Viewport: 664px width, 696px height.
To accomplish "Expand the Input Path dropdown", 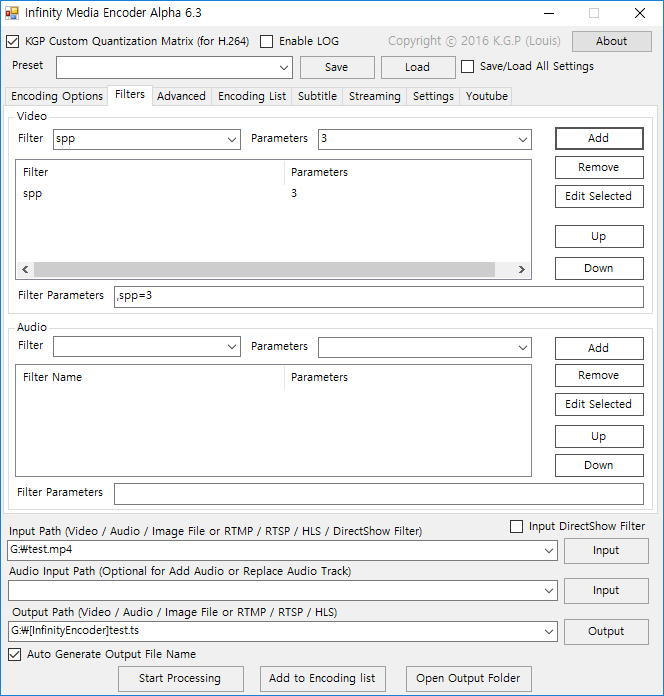I will pos(549,551).
